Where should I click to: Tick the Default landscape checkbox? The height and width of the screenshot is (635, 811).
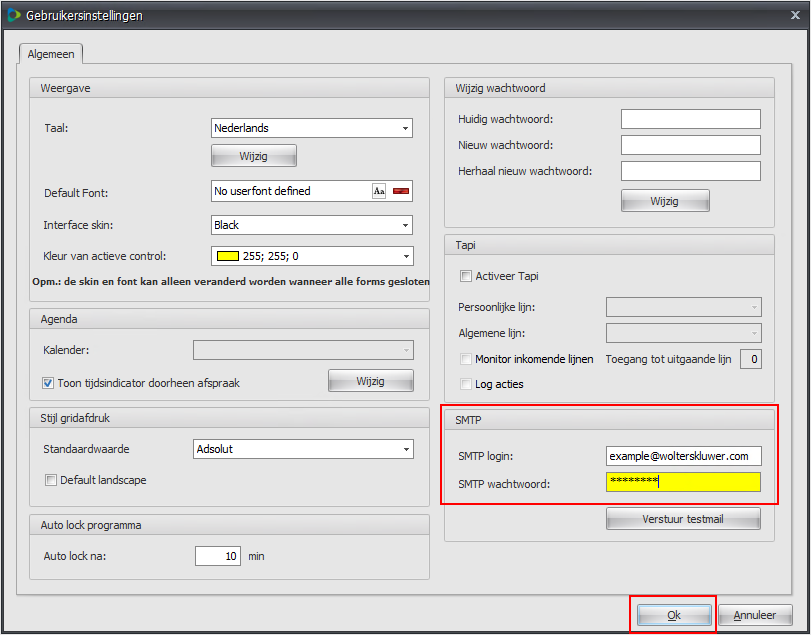(50, 480)
